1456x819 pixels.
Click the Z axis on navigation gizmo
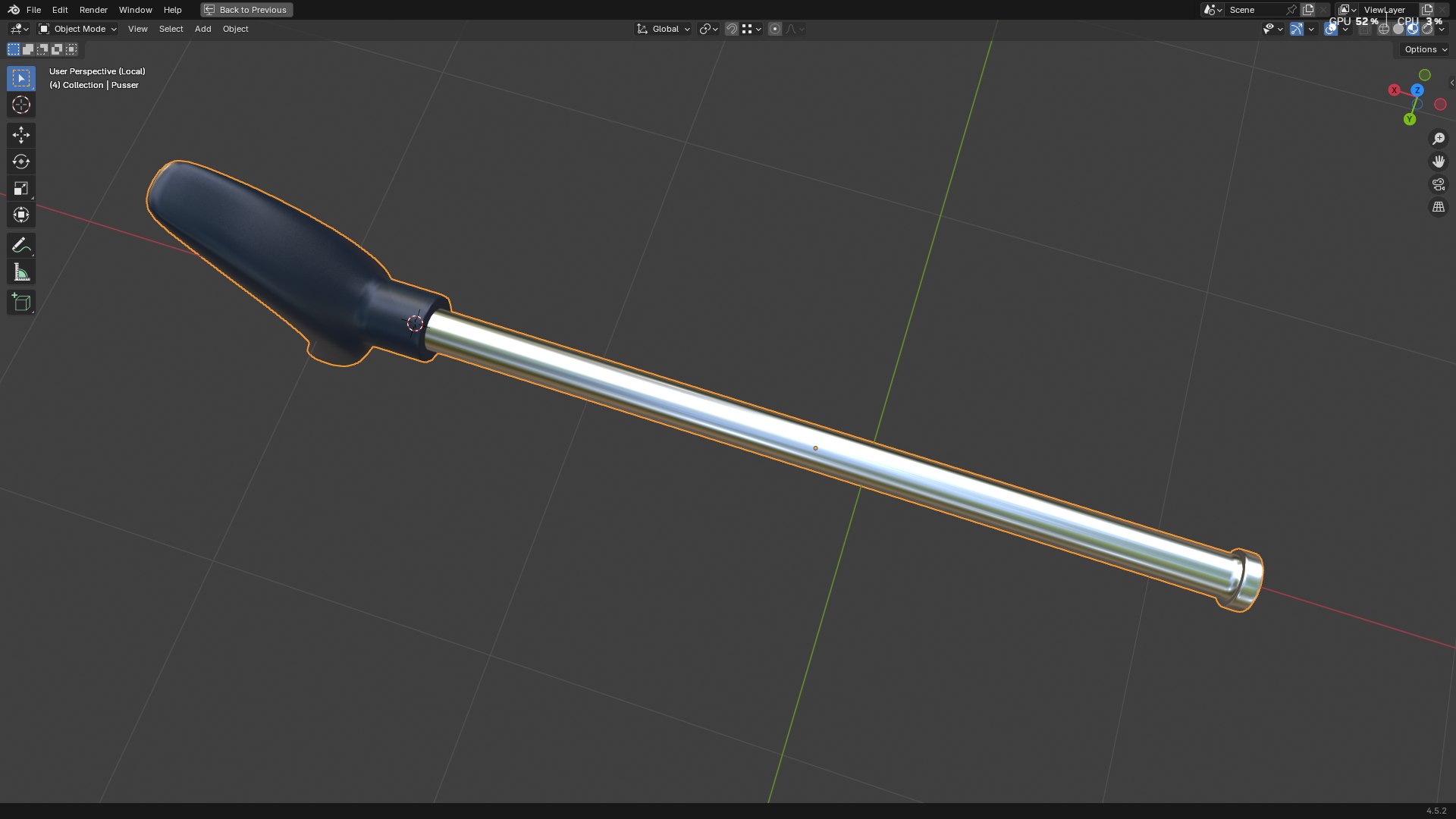tap(1417, 90)
